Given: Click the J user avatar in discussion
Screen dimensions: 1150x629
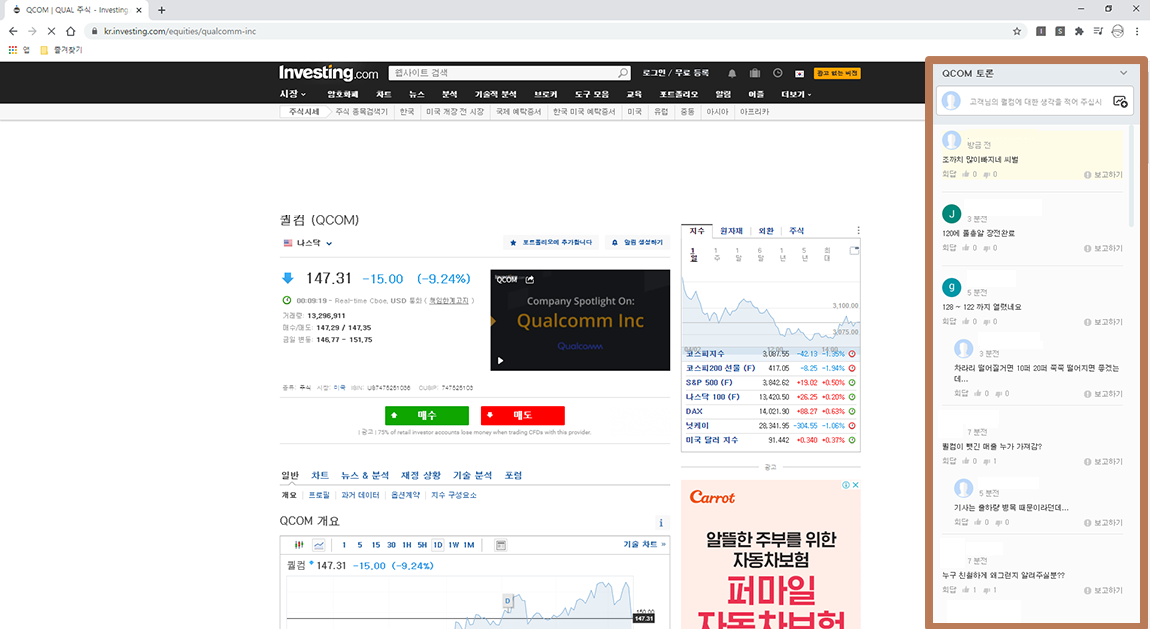Looking at the screenshot, I should point(951,214).
